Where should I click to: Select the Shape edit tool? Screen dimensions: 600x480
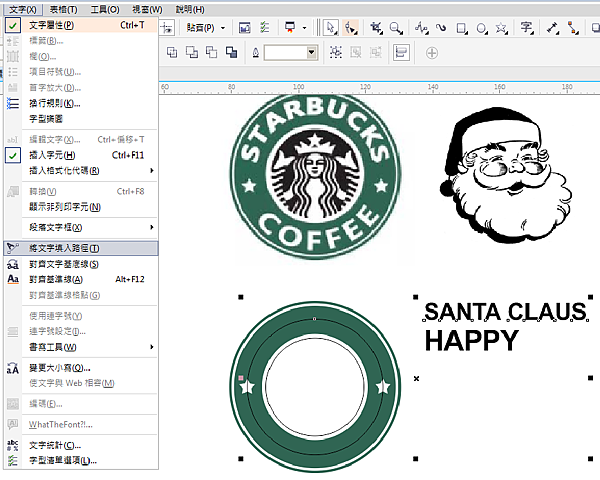(x=350, y=28)
